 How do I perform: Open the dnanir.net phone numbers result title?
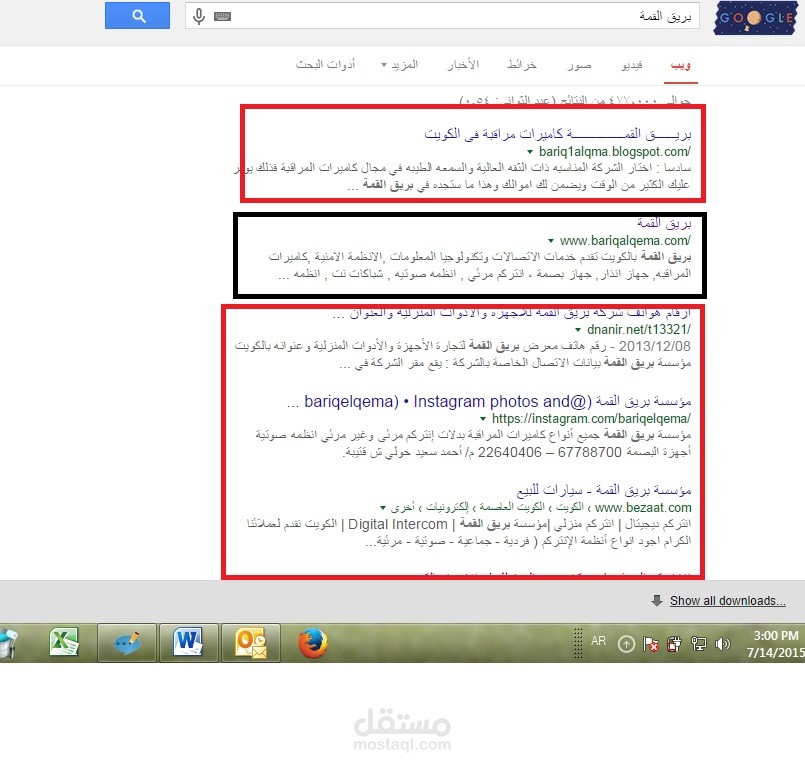511,313
